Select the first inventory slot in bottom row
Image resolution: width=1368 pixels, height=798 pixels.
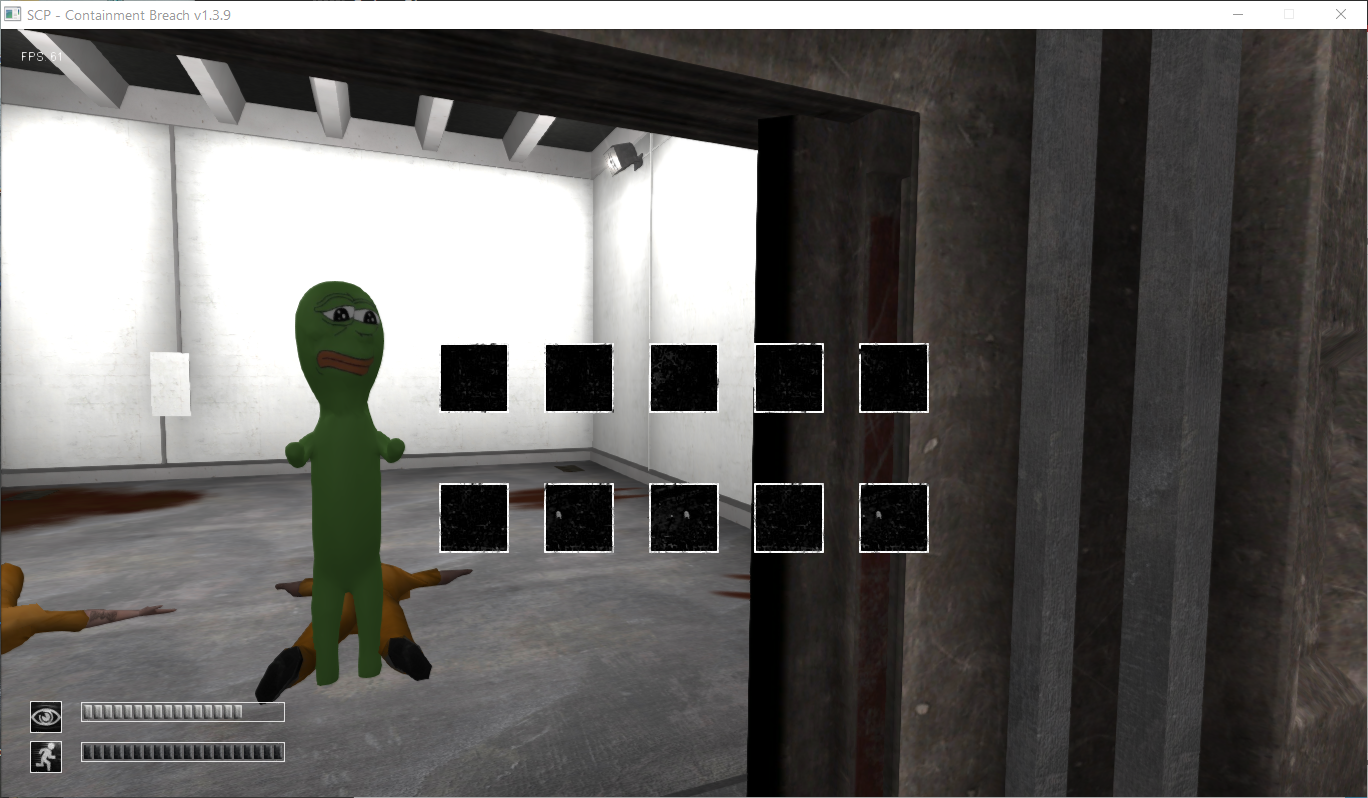474,518
